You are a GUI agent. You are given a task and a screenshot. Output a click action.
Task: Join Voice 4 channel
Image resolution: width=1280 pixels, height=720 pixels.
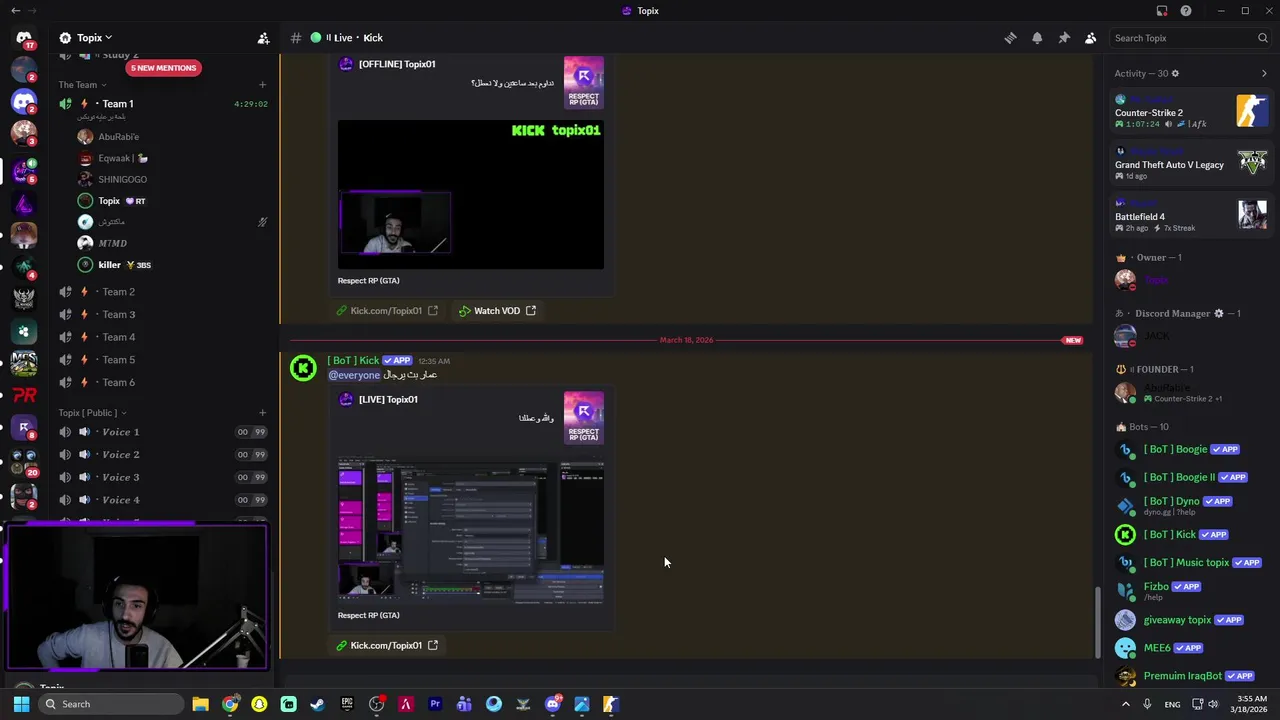[x=163, y=500]
